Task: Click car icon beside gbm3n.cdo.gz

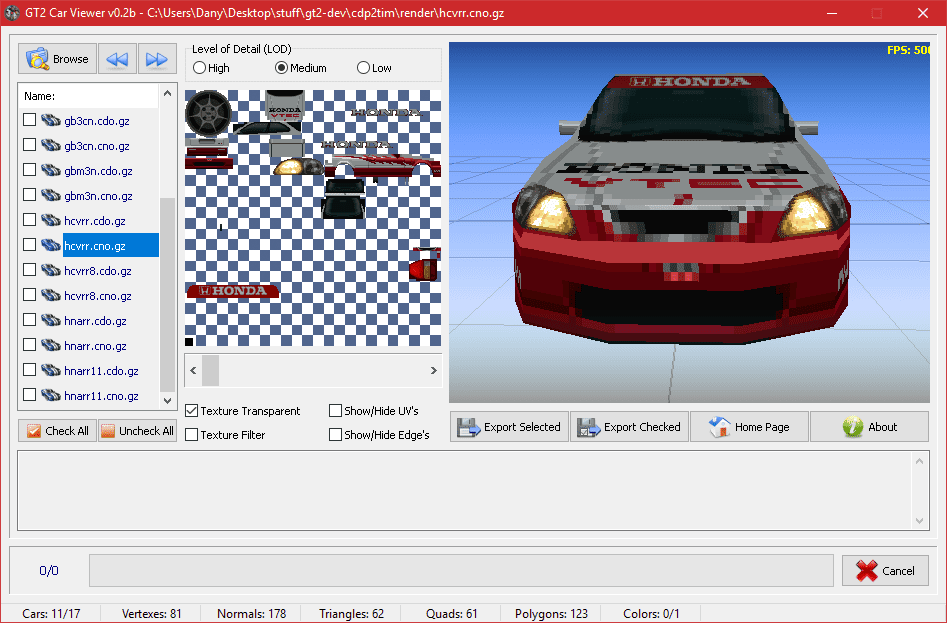Action: 51,170
